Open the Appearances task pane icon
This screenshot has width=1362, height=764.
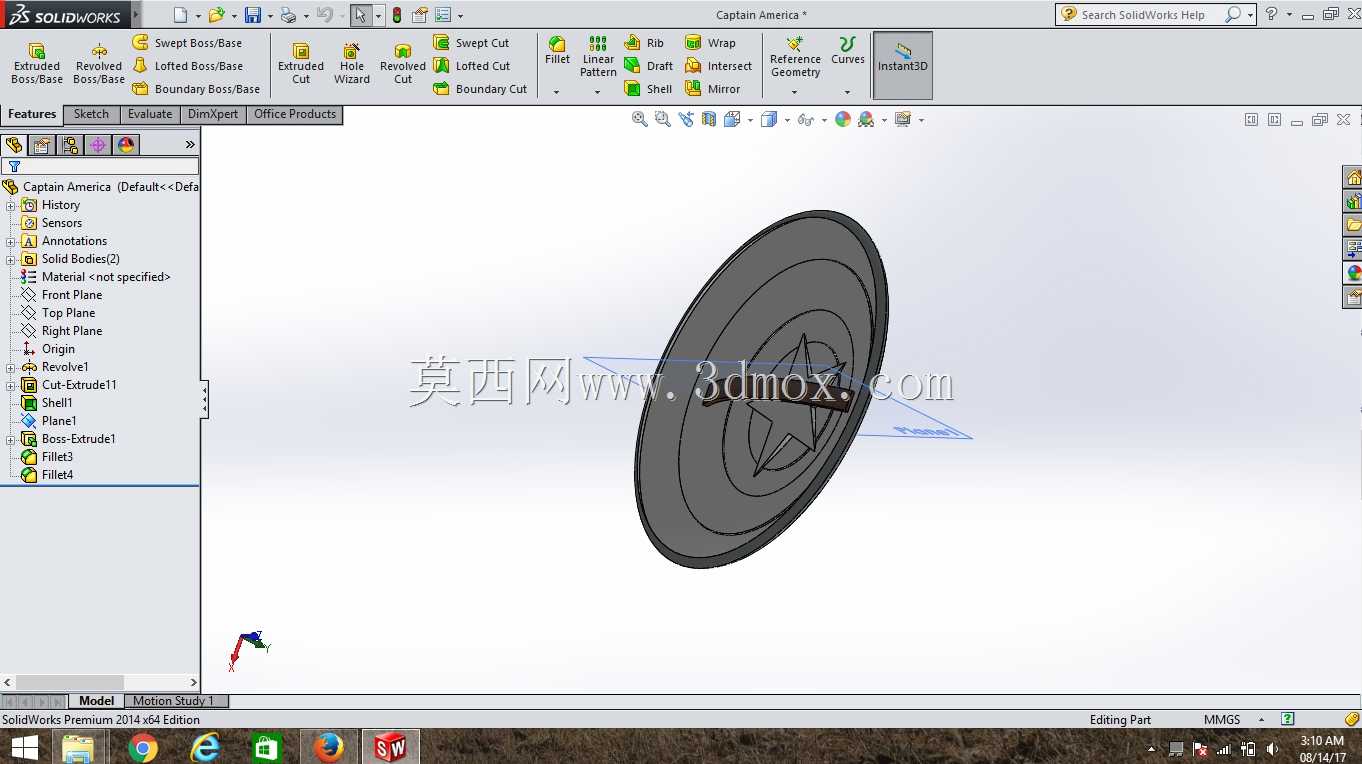click(1353, 273)
